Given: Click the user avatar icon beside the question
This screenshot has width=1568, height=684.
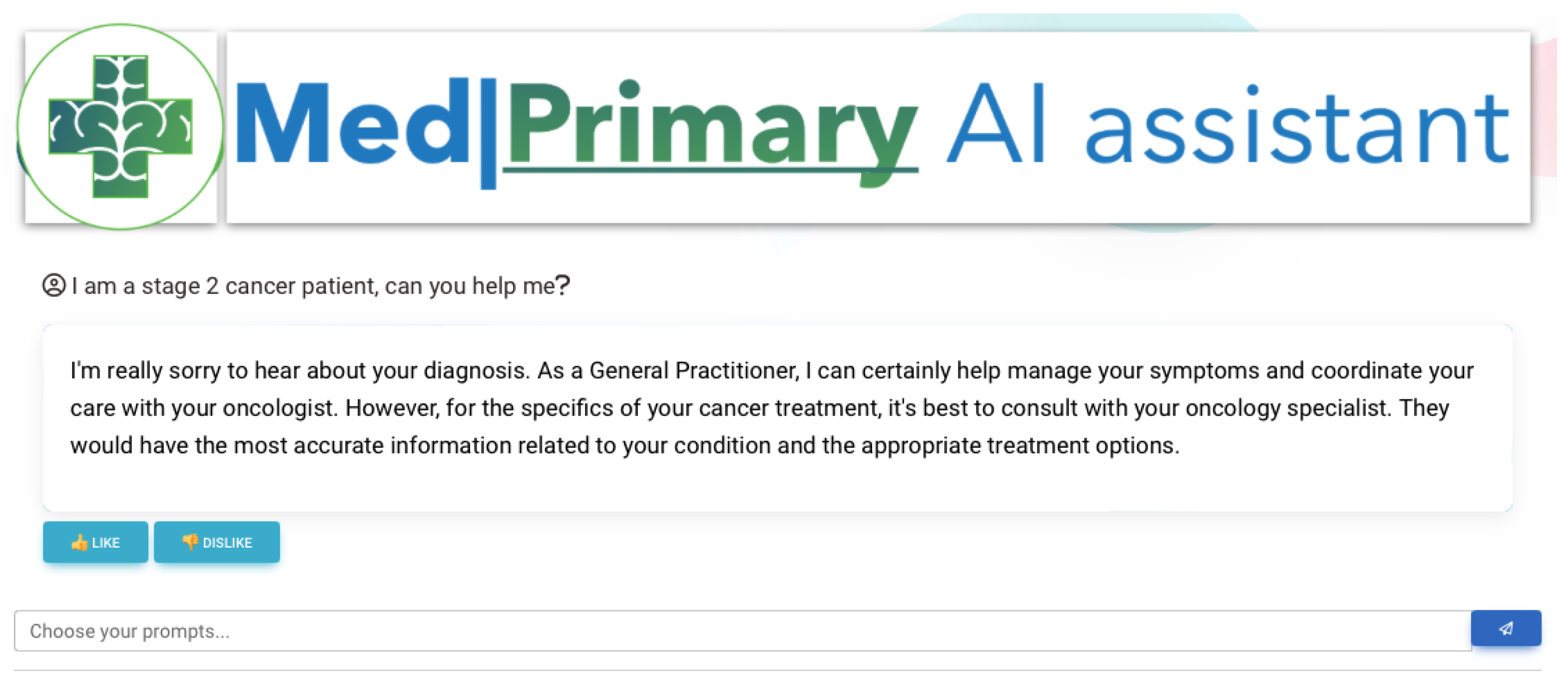Looking at the screenshot, I should (53, 285).
